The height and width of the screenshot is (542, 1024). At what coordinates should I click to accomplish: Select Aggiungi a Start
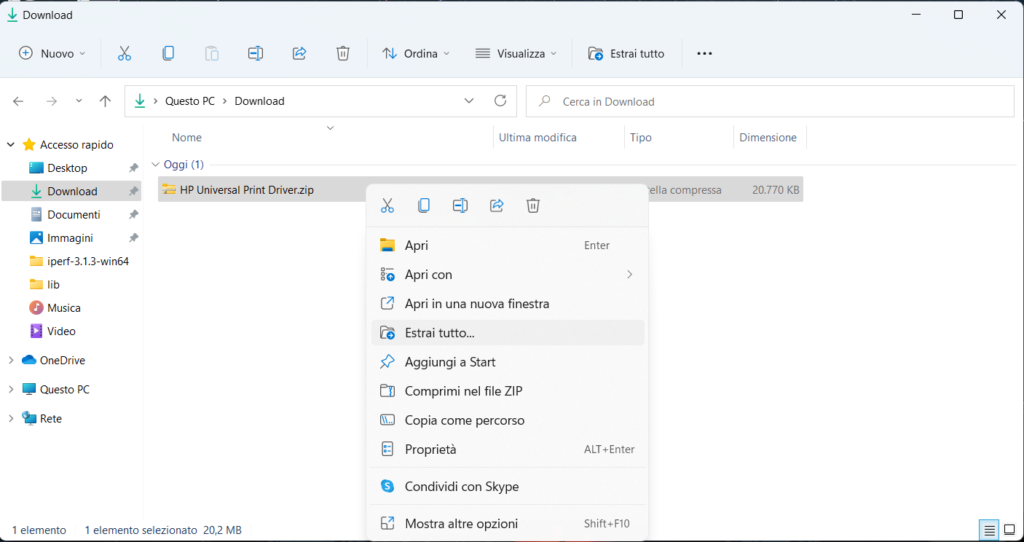[x=507, y=362]
